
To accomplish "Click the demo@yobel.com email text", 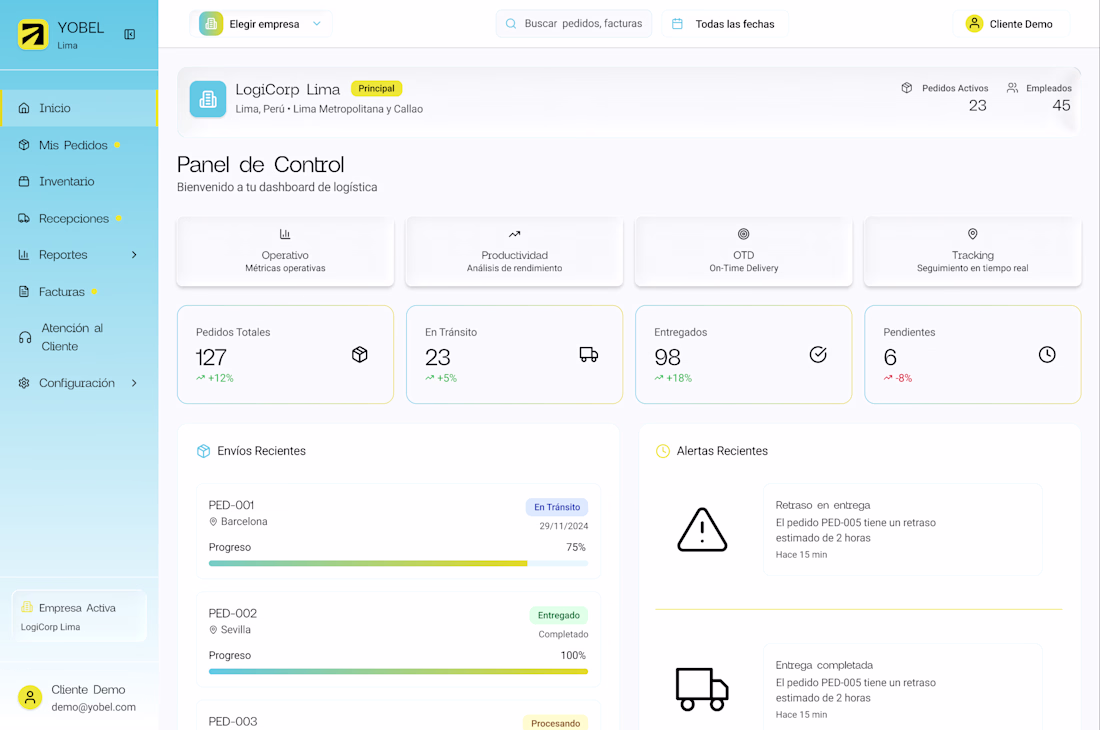I will point(93,707).
